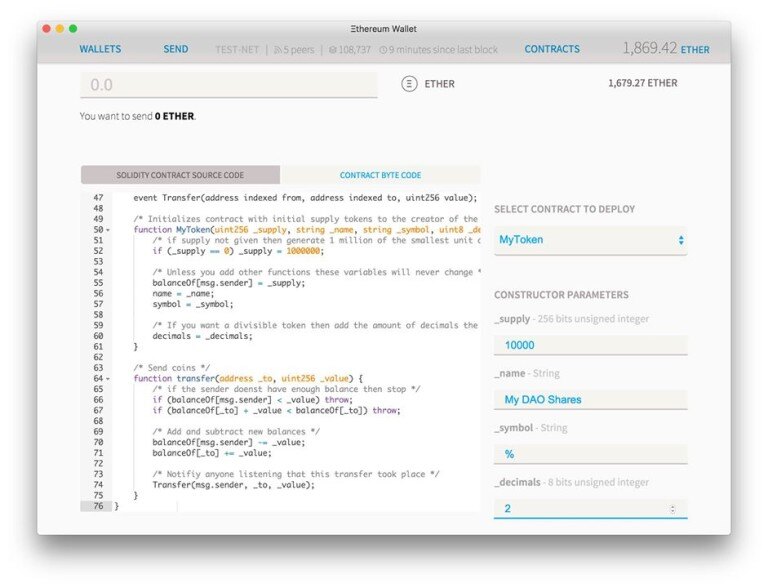This screenshot has width=768, height=588.
Task: Collapse the fold arrow at line 64
Action: tap(108, 379)
